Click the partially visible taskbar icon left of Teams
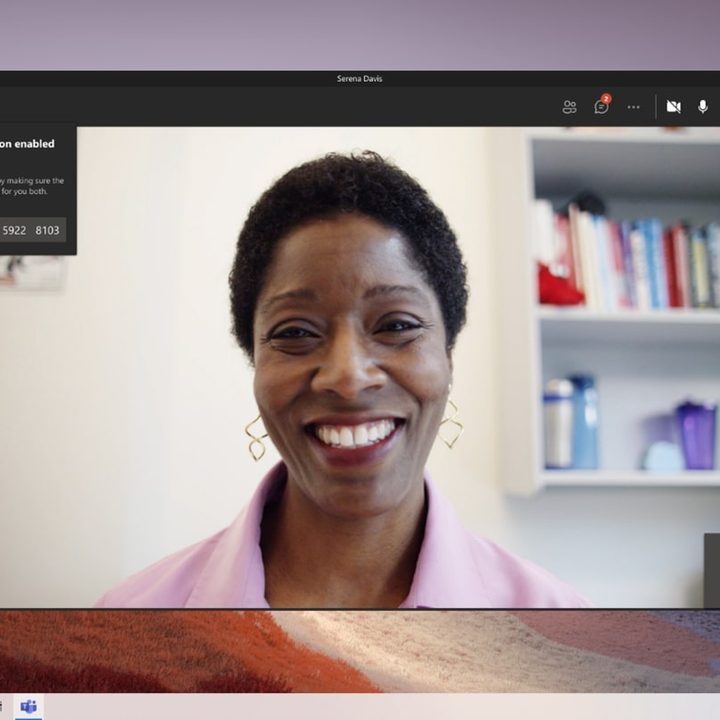The width and height of the screenshot is (720, 720). (x=1, y=706)
